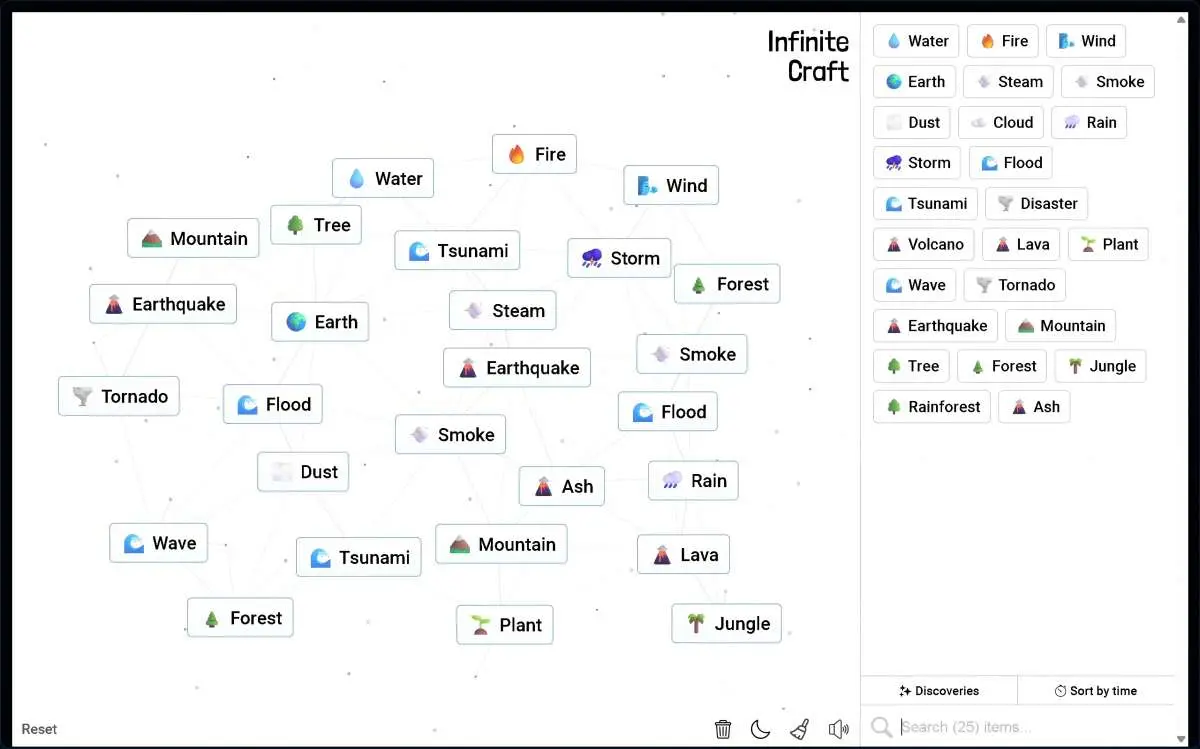The height and width of the screenshot is (749, 1200).
Task: Select the Wind tile on canvas
Action: pos(671,186)
